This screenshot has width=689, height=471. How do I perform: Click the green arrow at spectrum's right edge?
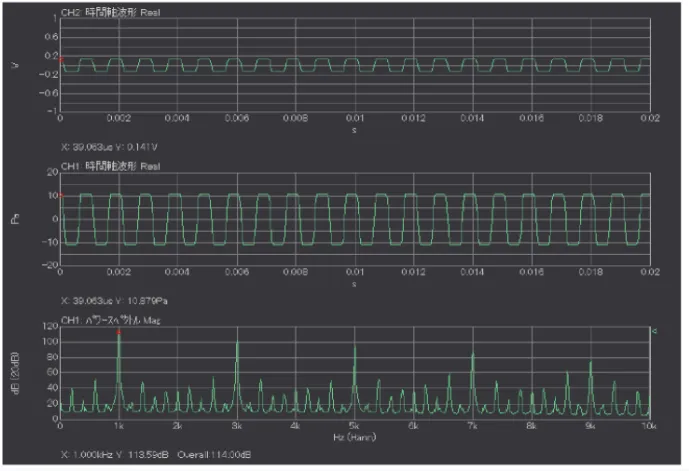652,330
